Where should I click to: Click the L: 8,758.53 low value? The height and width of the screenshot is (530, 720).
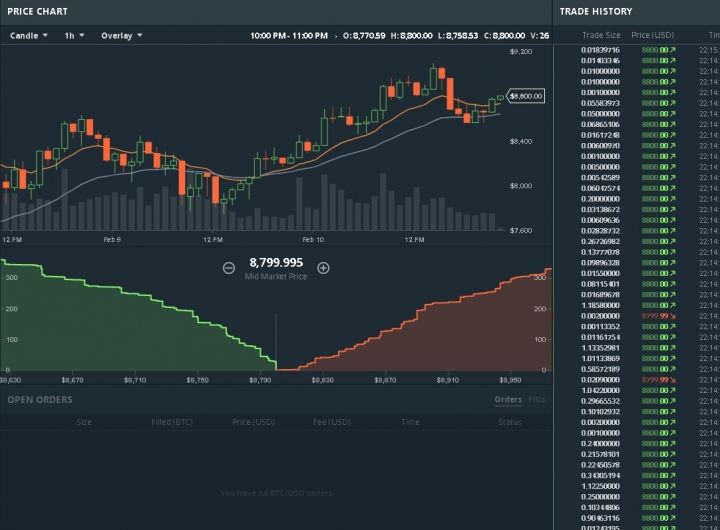coord(458,35)
